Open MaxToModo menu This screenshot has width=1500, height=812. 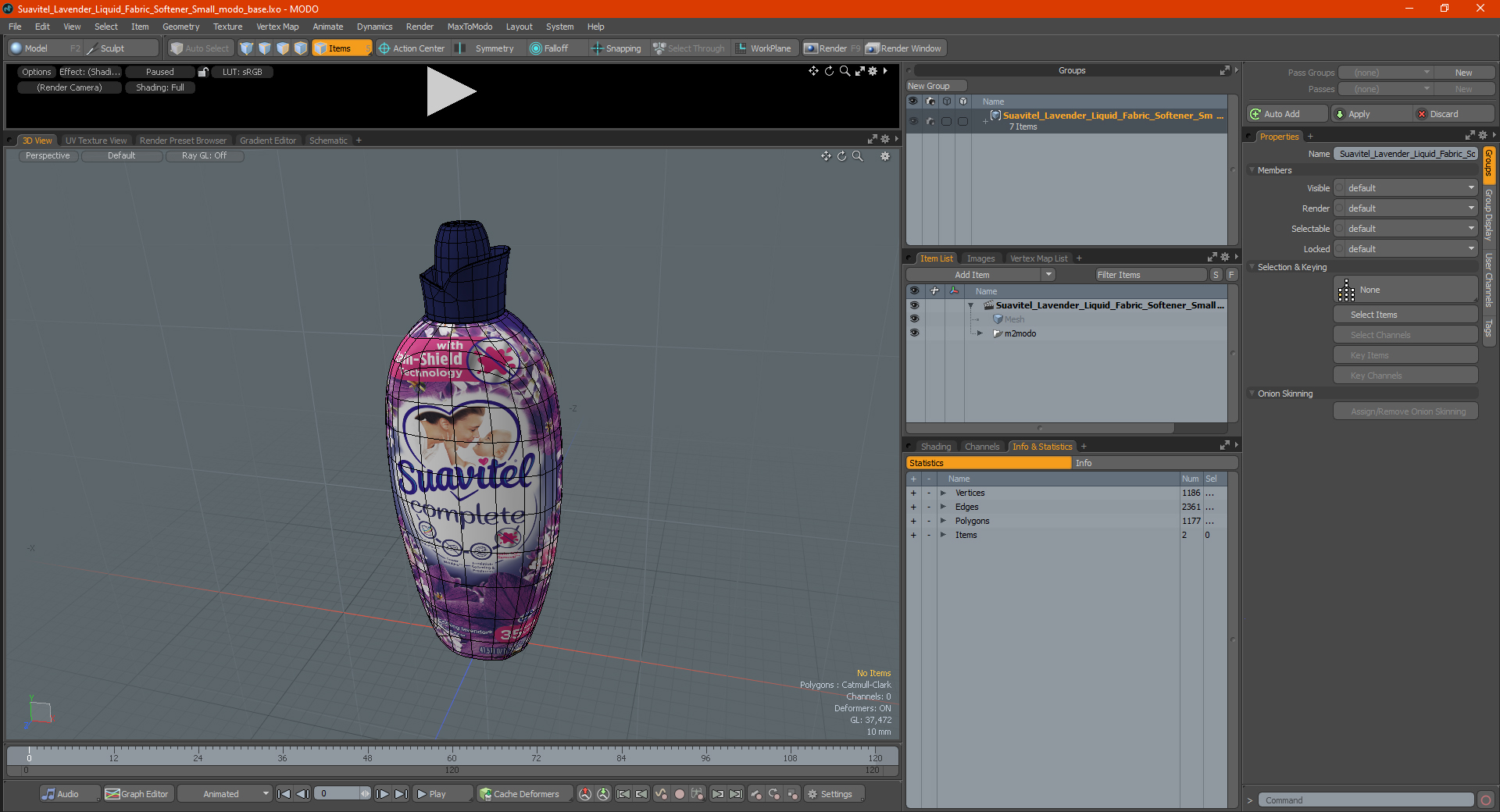[x=470, y=27]
